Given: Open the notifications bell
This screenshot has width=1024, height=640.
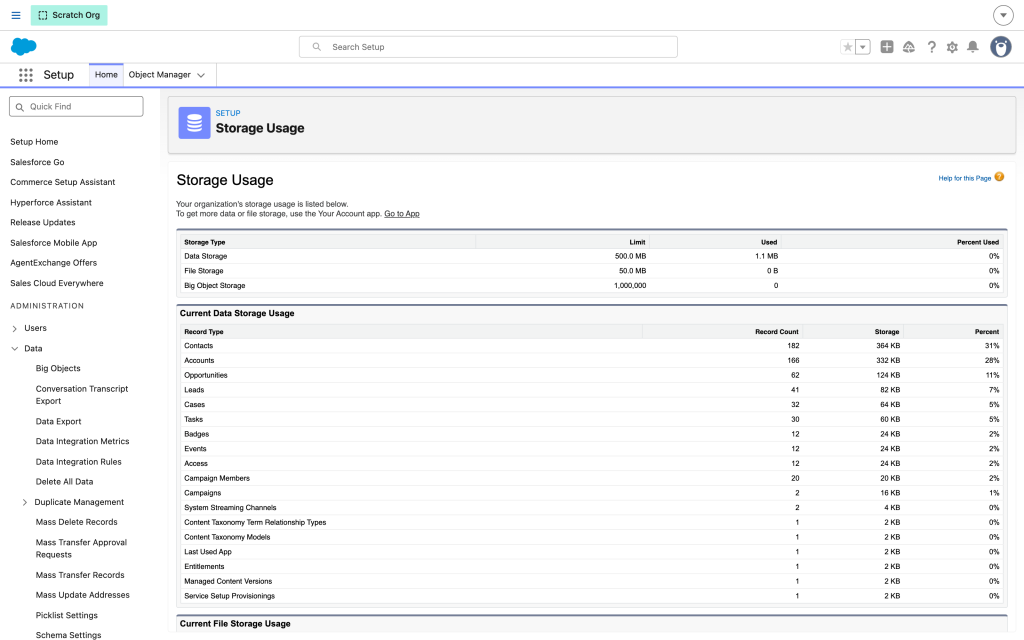Looking at the screenshot, I should click(x=972, y=47).
